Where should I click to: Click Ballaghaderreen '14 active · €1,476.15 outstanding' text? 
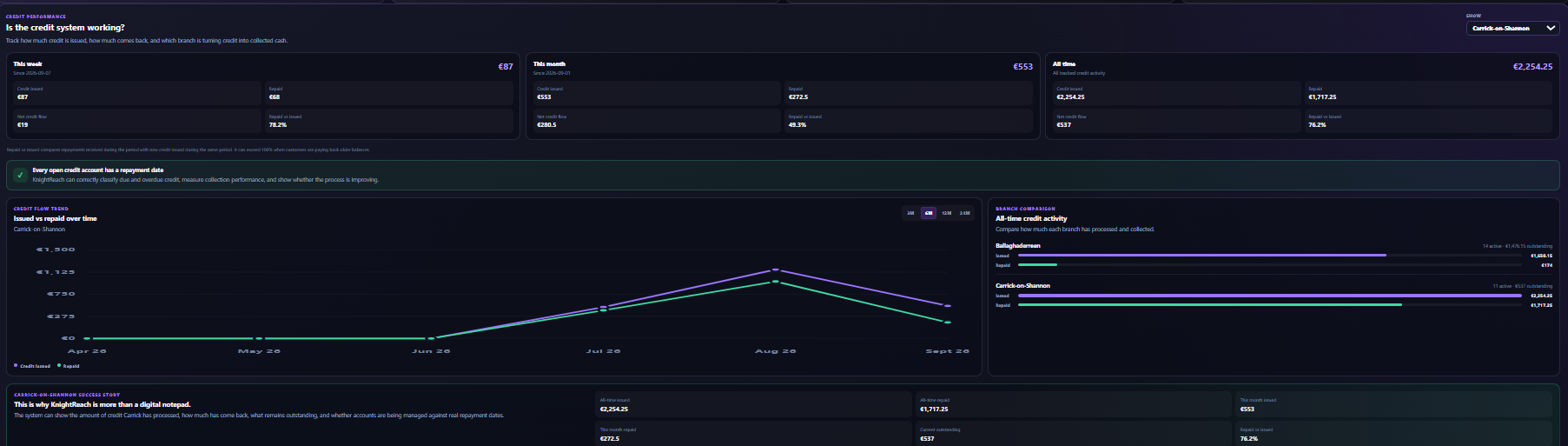pyautogui.click(x=1517, y=246)
